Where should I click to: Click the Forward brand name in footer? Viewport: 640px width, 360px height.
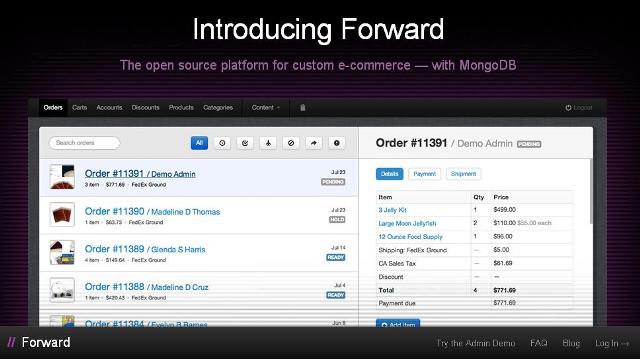pos(46,342)
